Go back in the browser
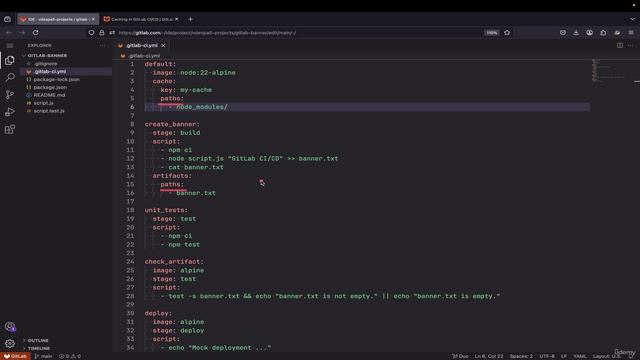This screenshot has height=360, width=640. 9,33
